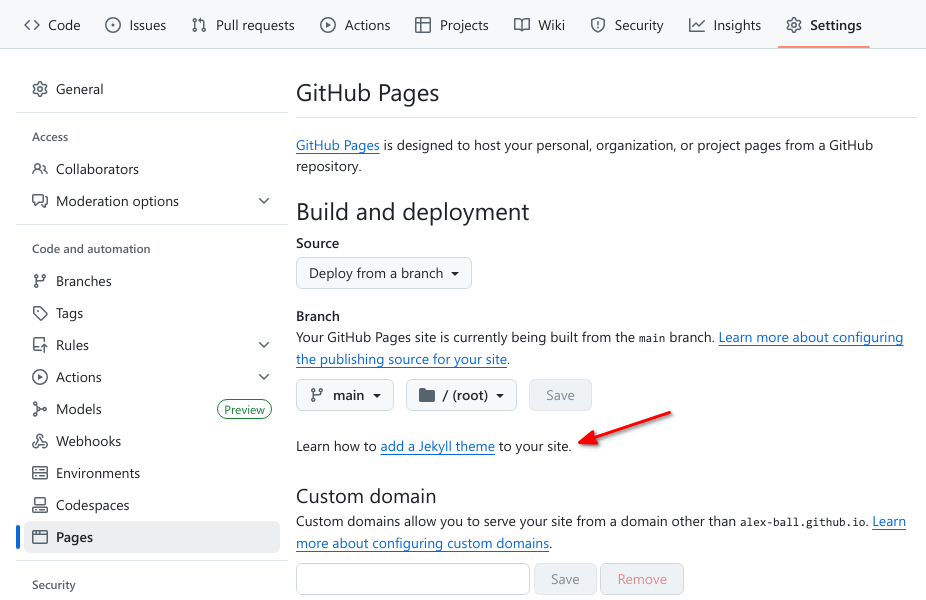Switch to the Pull requests tab
The height and width of the screenshot is (600, 926).
(x=243, y=25)
